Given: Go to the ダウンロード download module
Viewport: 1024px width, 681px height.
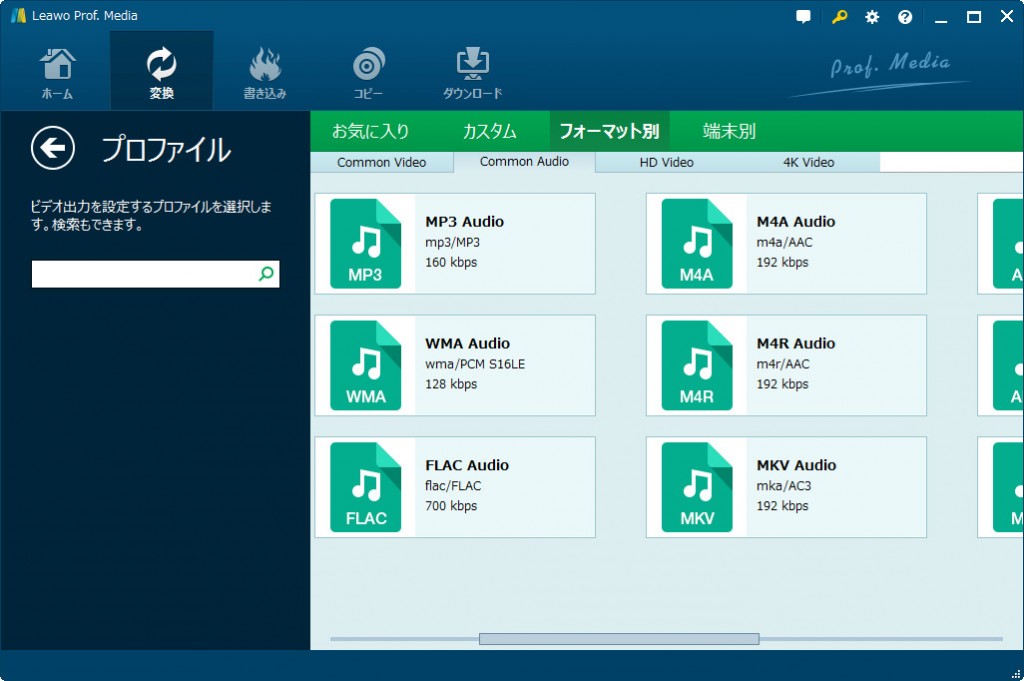Looking at the screenshot, I should [472, 71].
